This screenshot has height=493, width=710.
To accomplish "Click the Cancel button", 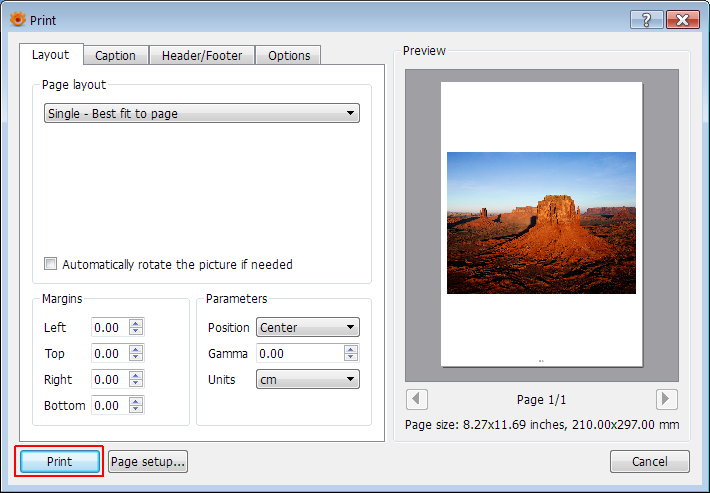I will tap(650, 461).
